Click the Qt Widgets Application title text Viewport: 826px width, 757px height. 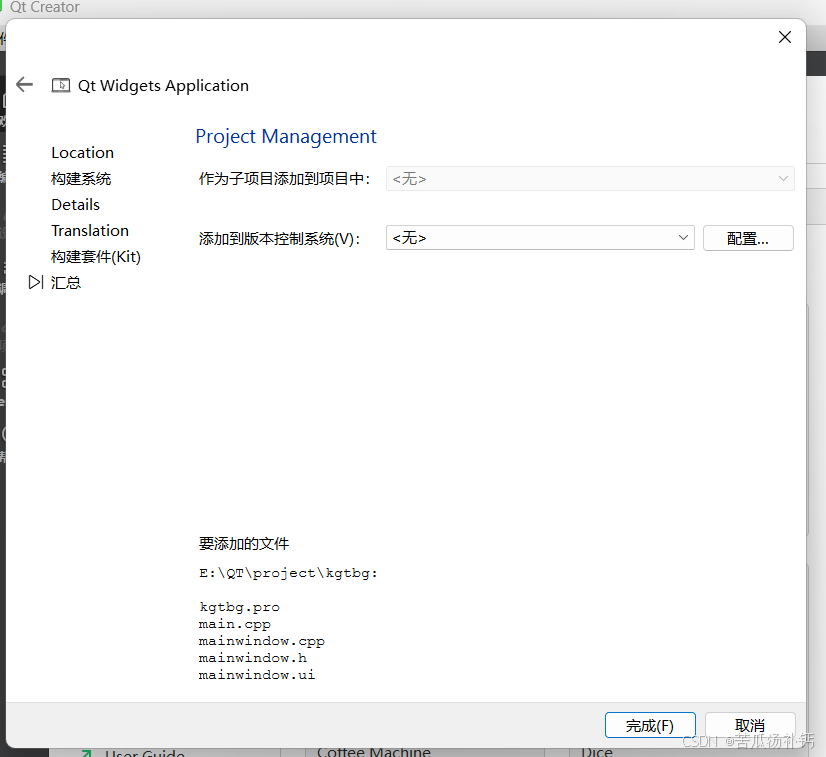tap(163, 85)
